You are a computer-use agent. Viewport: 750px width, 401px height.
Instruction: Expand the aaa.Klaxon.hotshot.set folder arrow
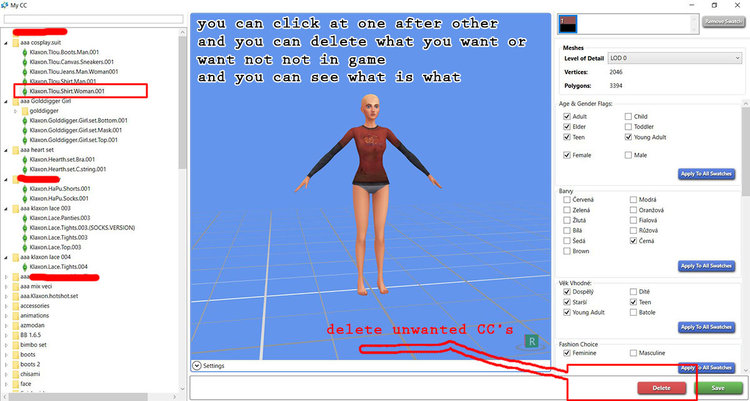click(6, 296)
